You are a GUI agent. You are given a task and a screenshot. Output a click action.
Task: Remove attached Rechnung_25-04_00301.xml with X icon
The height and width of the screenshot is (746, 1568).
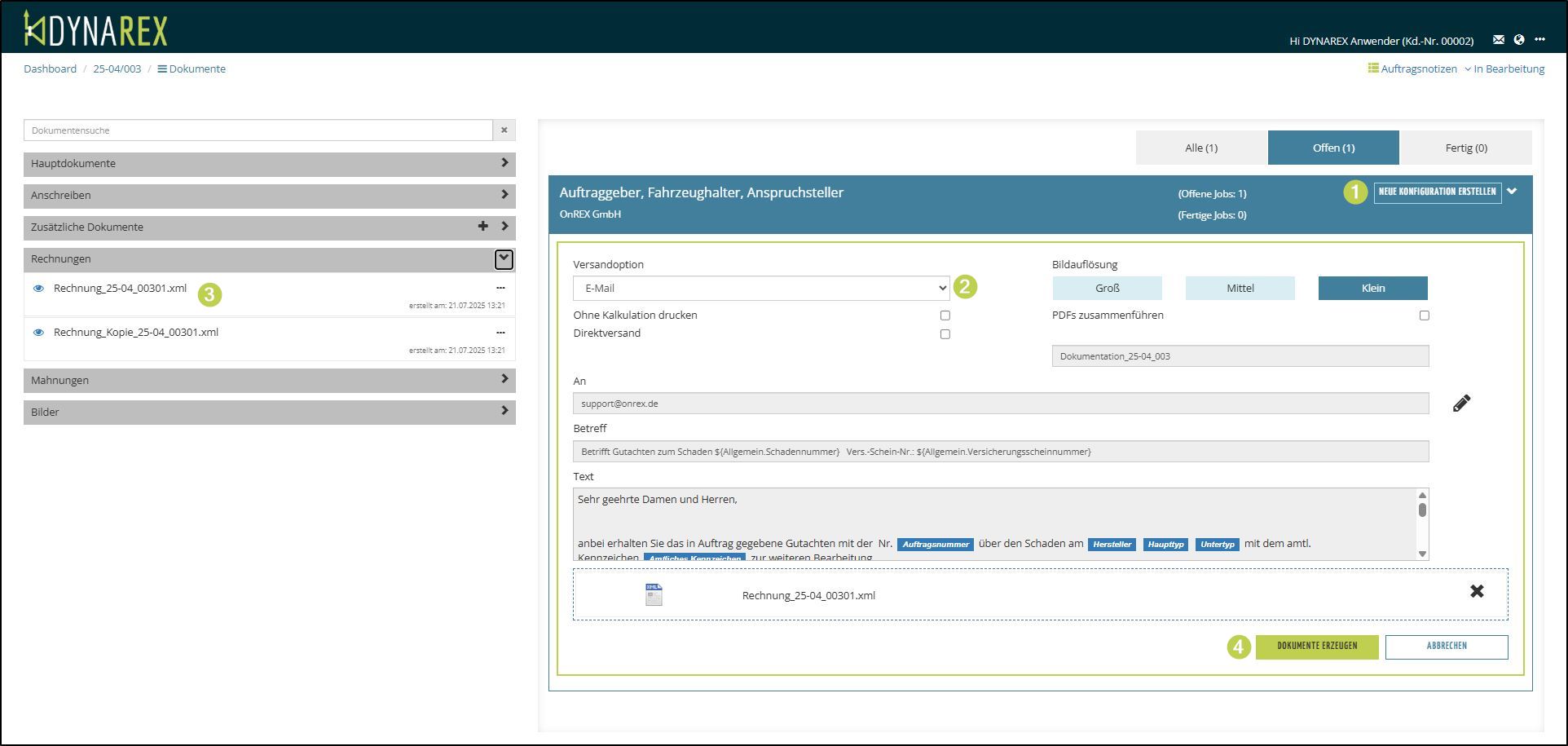tap(1476, 592)
